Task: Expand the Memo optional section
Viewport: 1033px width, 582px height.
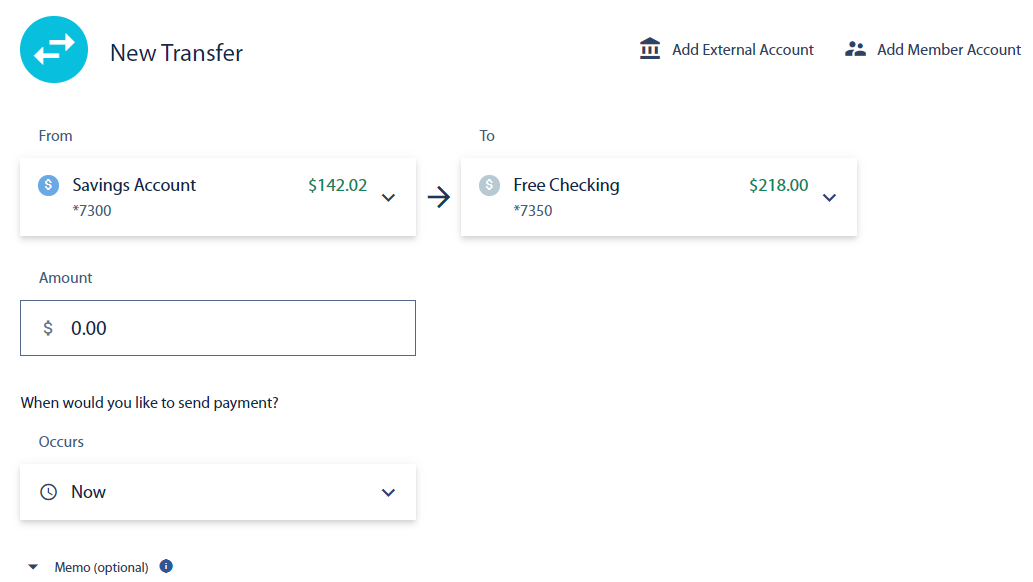Action: 33,566
